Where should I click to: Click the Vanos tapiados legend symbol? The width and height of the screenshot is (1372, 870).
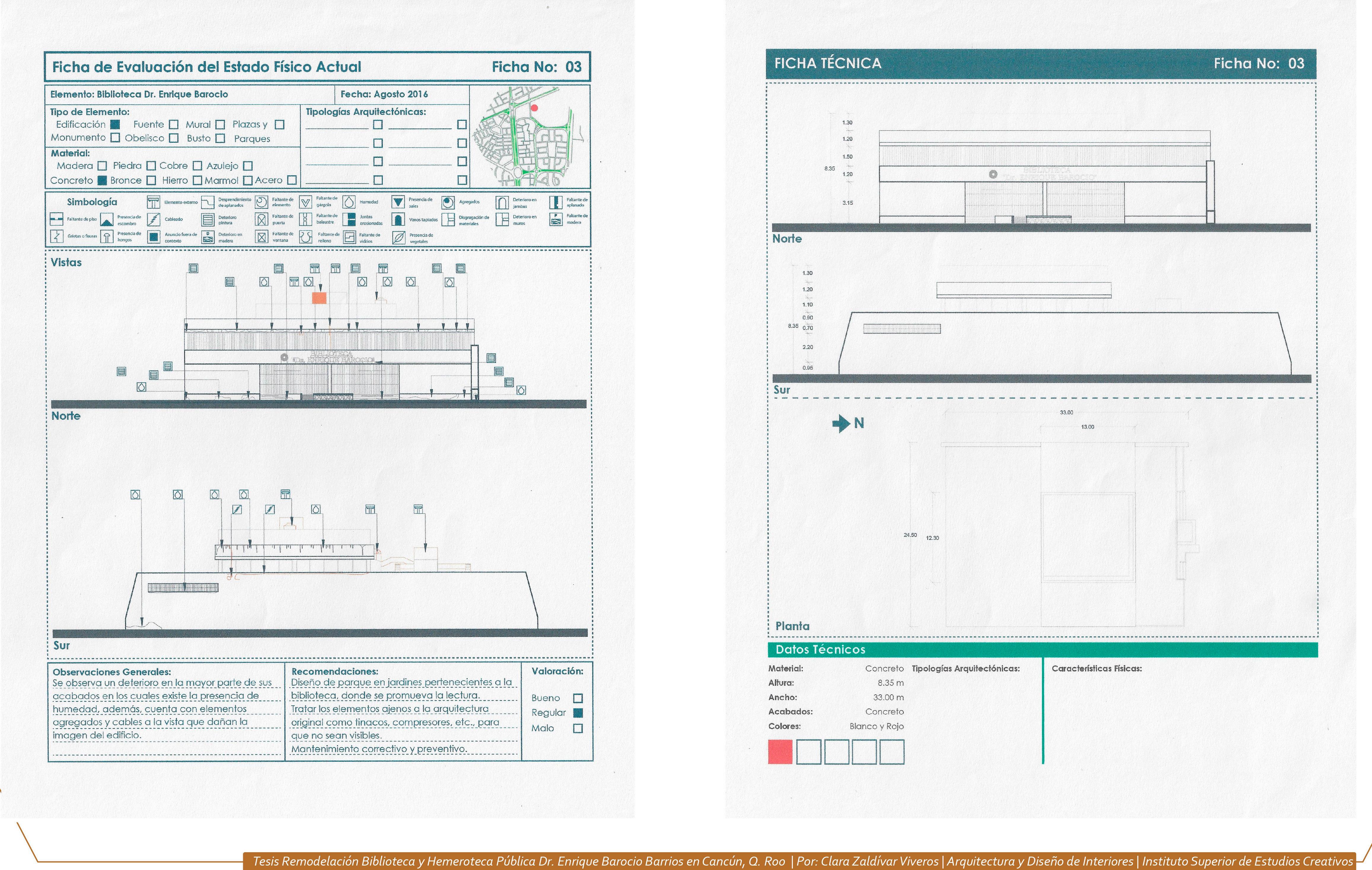pos(398,220)
